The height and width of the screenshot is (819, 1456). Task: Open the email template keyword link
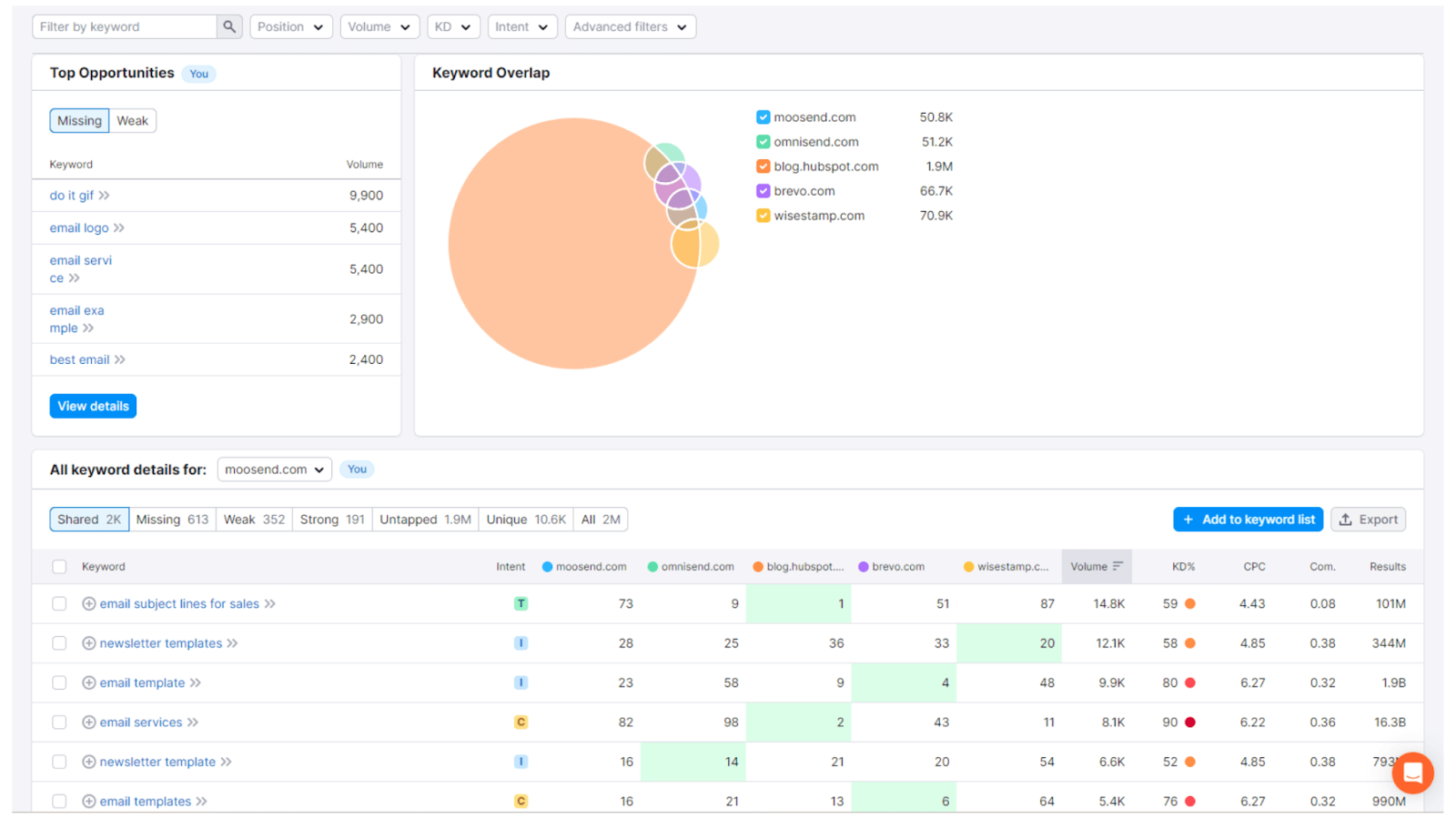[142, 682]
